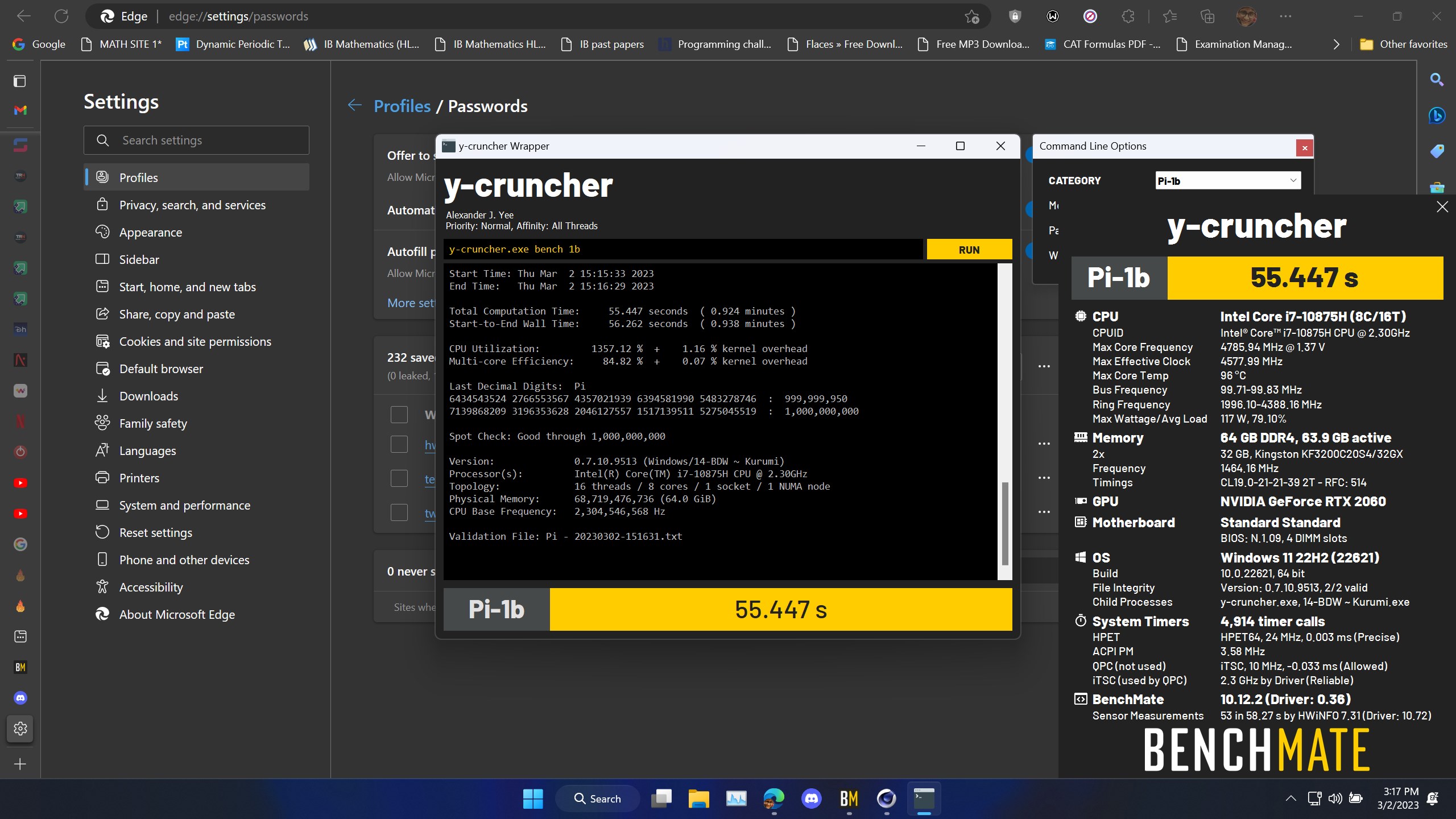1456x819 pixels.
Task: Open Discord from the Windows taskbar
Action: point(811,799)
